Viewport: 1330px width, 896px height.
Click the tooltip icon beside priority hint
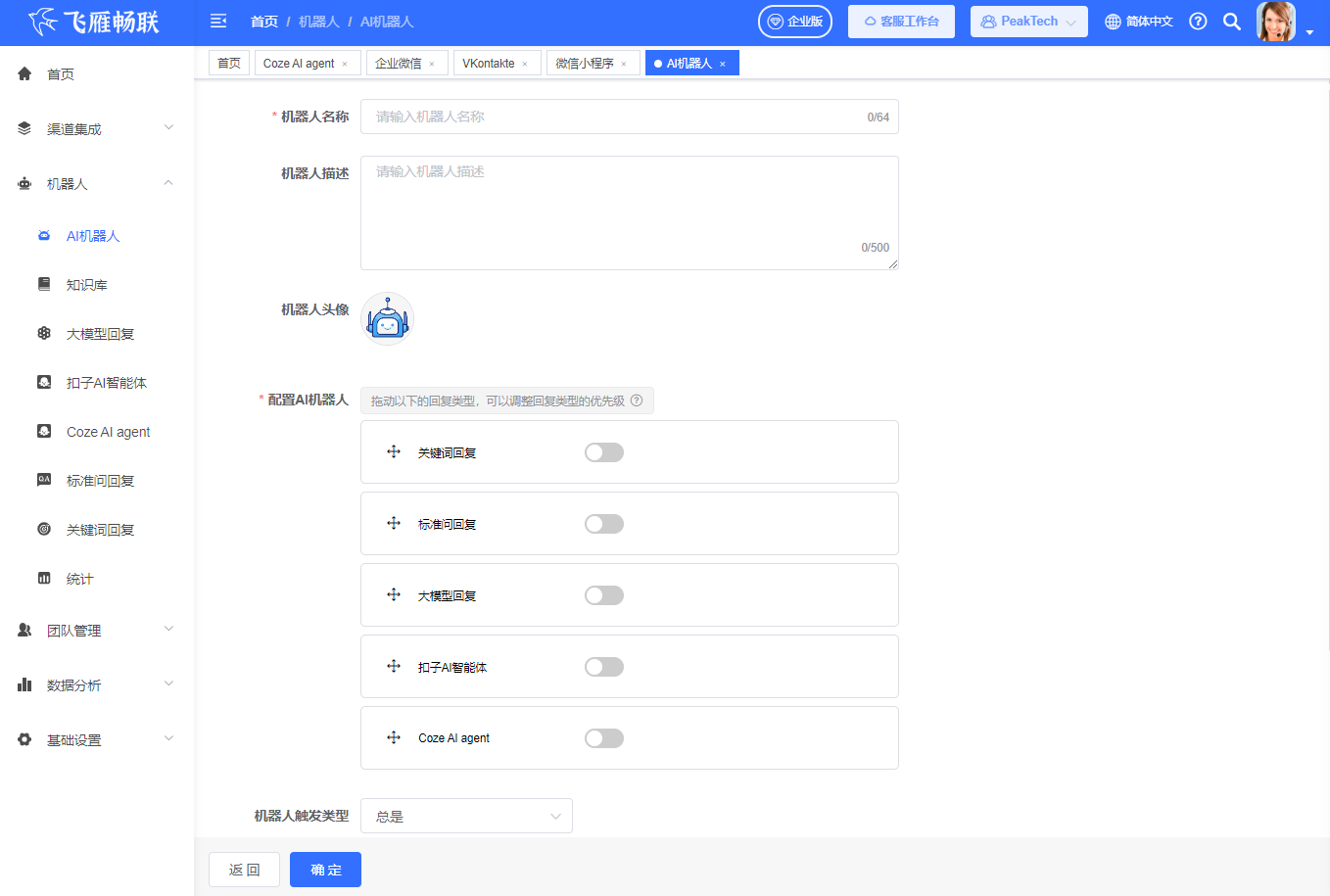pos(637,401)
